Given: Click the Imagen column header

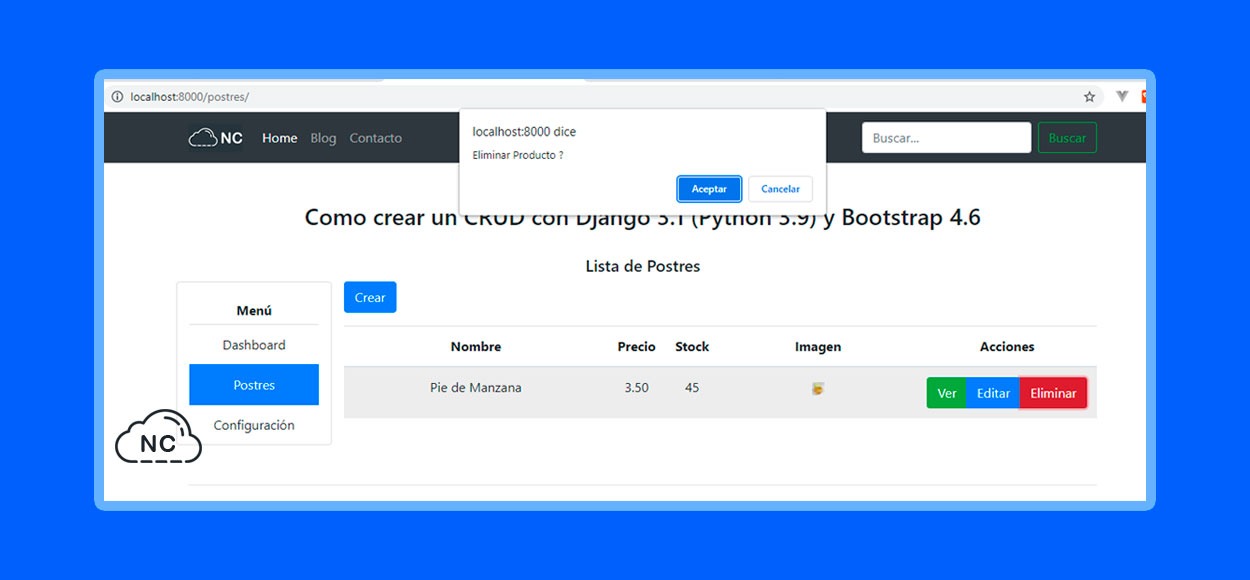Looking at the screenshot, I should [818, 347].
